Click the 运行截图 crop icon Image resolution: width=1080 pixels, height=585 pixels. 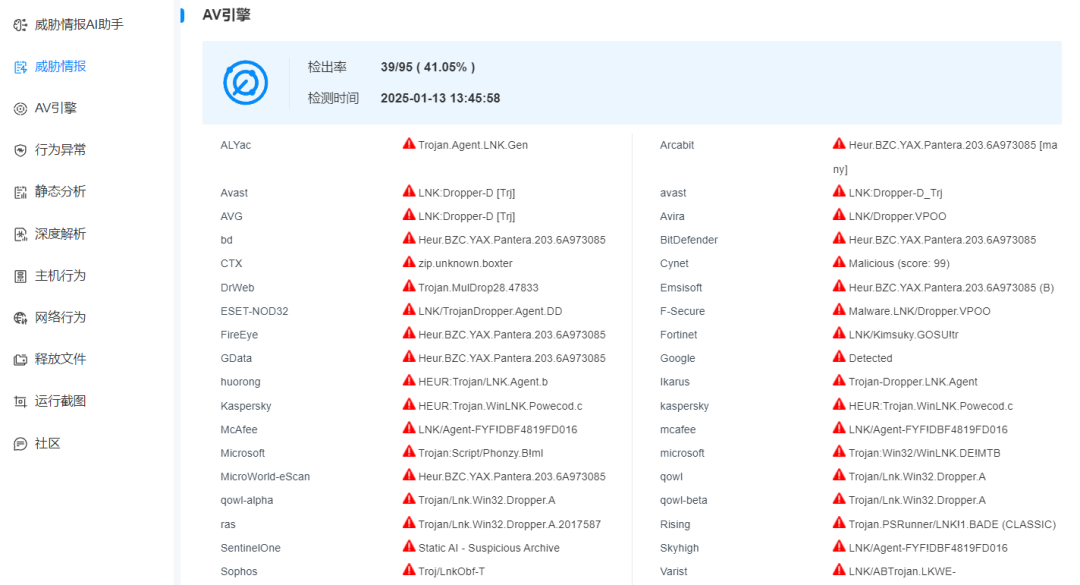20,402
